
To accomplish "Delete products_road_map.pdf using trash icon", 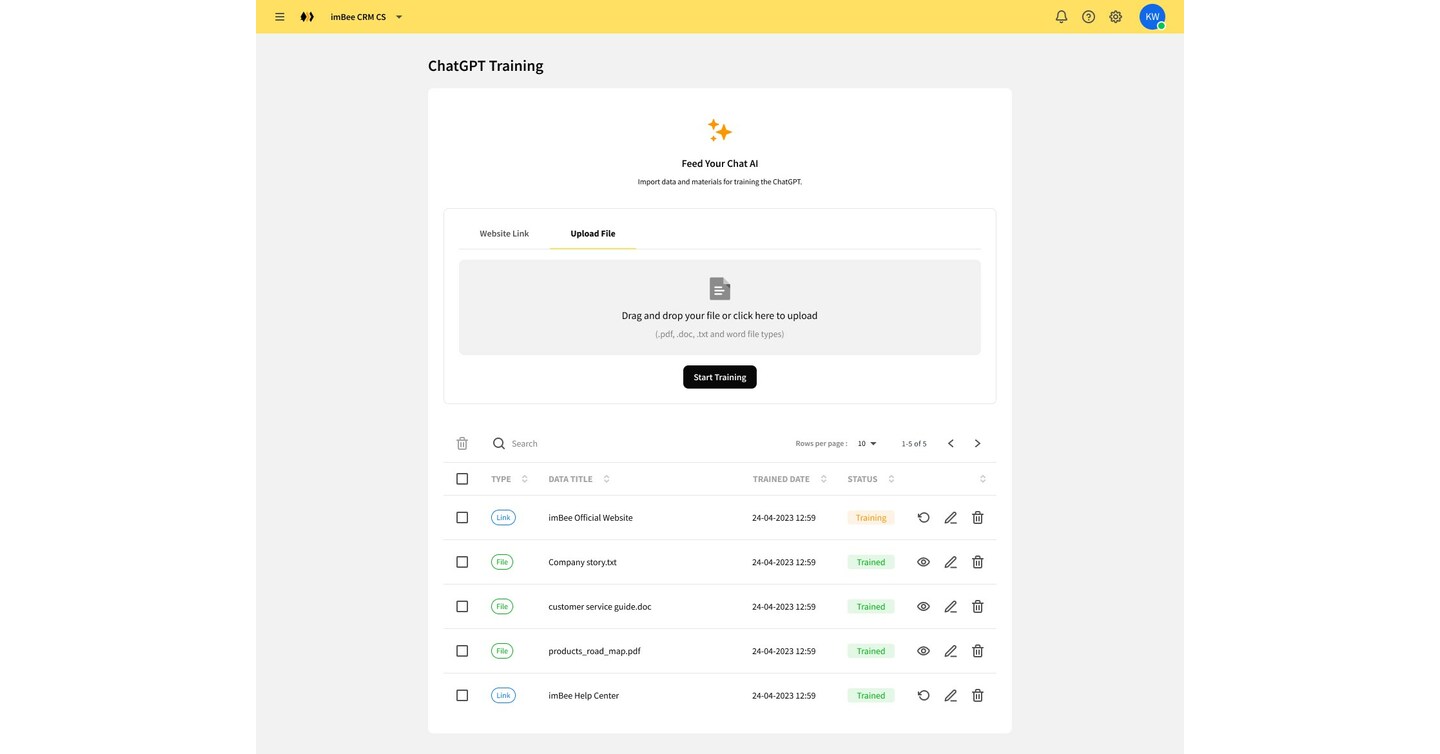I will point(977,650).
